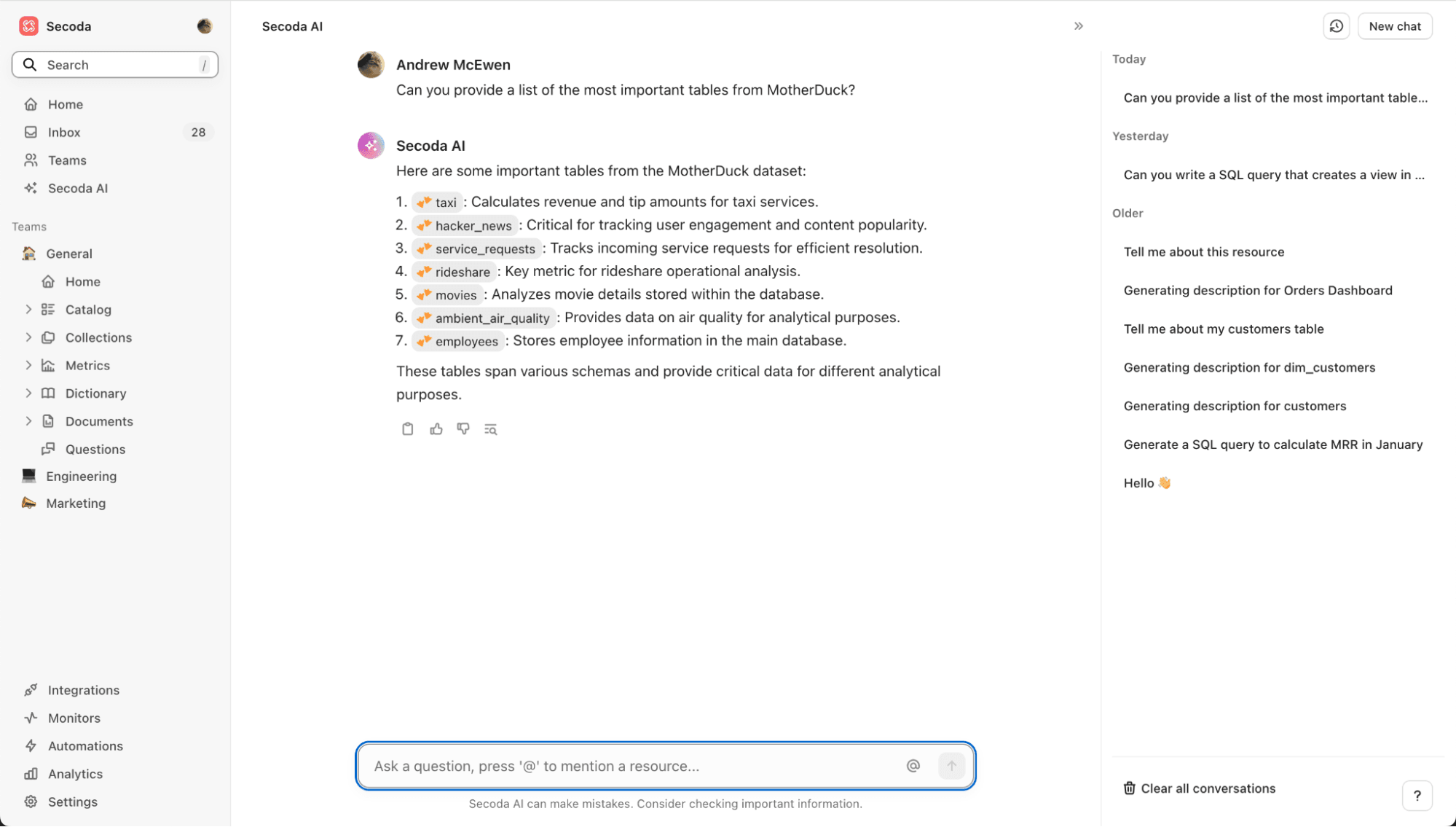Viewport: 1456px width, 827px height.
Task: Click the search magnifier icon
Action: tap(30, 65)
